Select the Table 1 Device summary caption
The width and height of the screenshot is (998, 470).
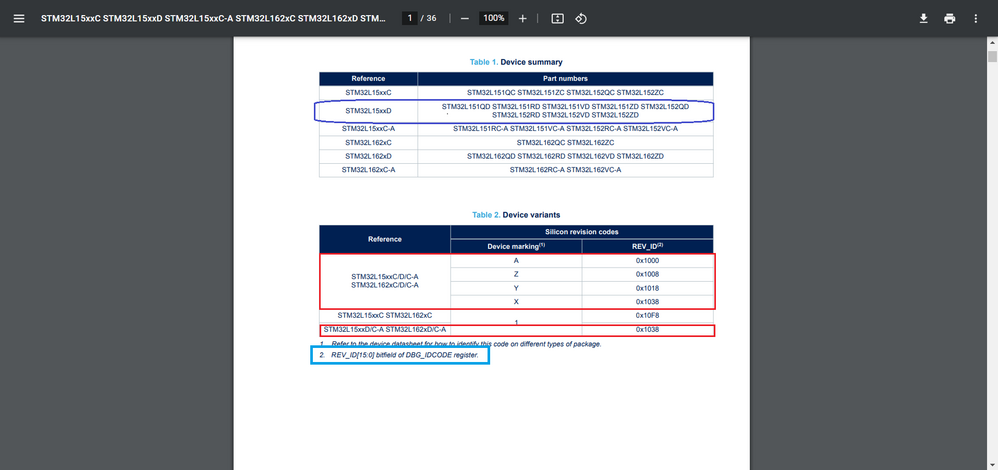pos(516,62)
